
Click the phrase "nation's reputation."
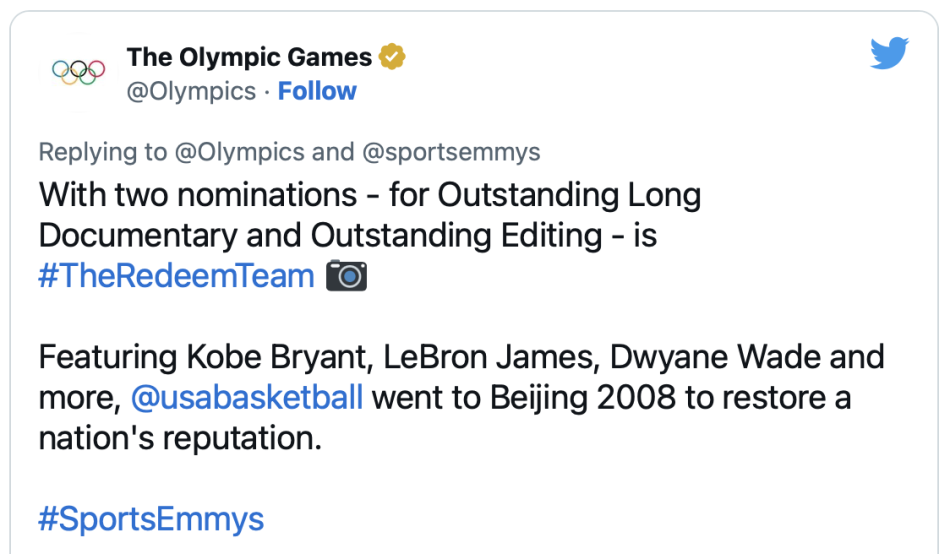coord(180,439)
